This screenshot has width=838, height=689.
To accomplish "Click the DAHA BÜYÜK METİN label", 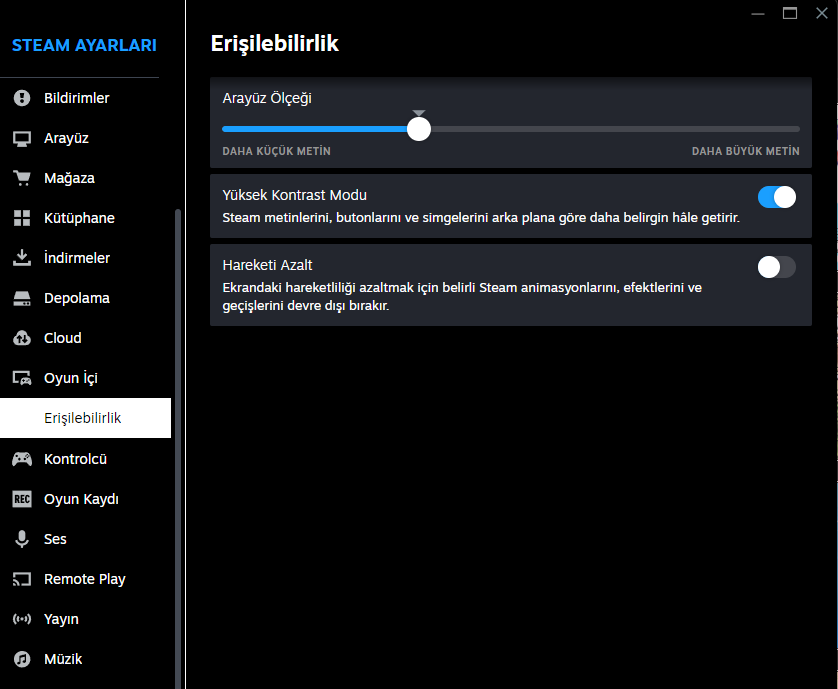I will [746, 151].
